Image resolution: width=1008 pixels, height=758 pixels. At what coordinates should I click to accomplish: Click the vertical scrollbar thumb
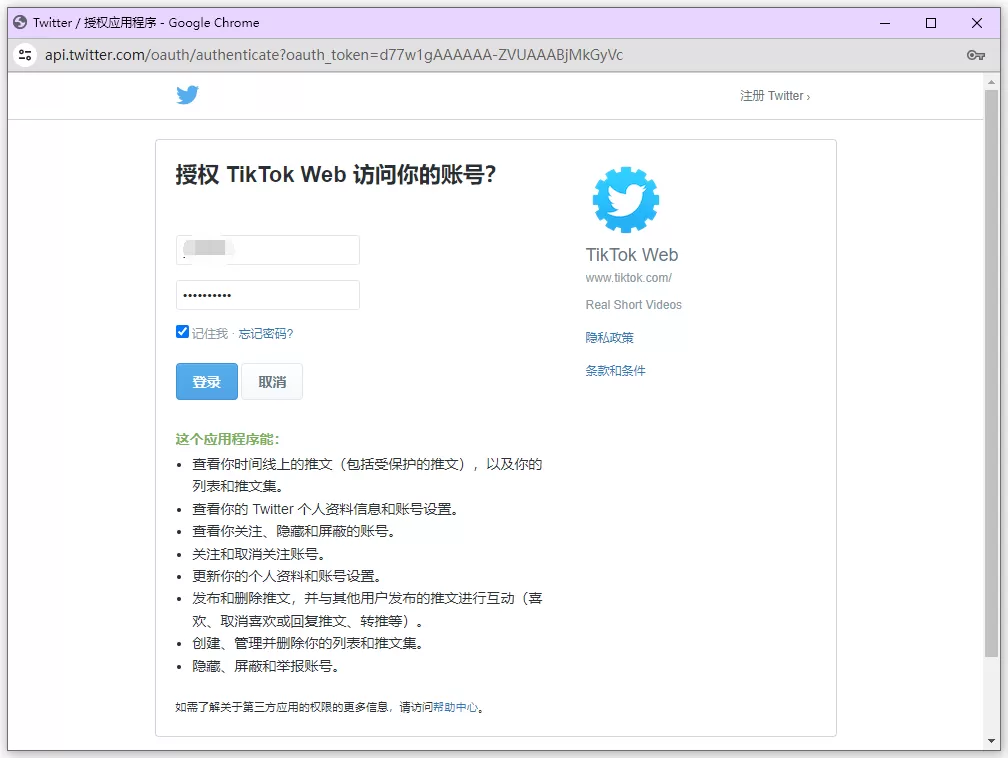click(991, 374)
